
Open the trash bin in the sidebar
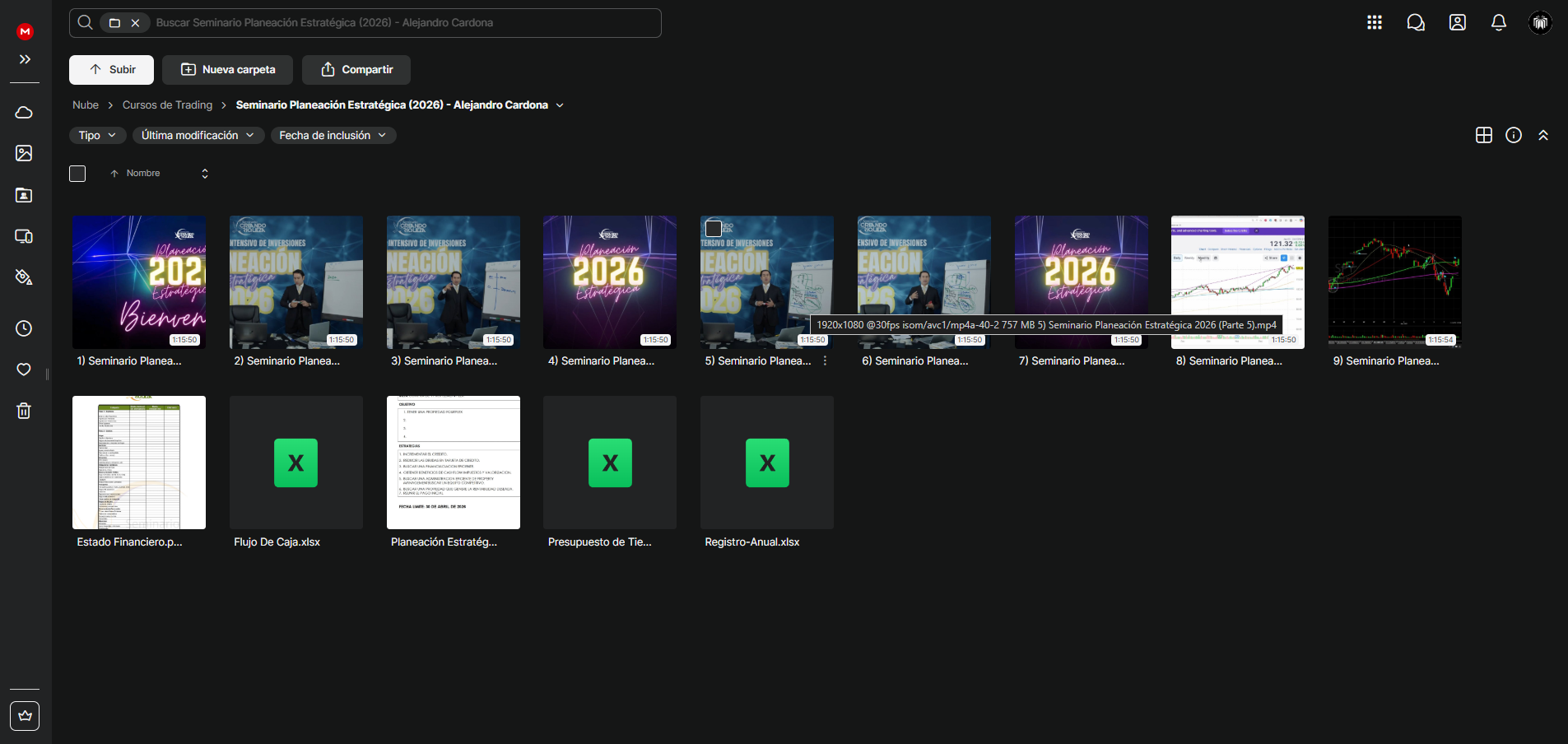24,411
